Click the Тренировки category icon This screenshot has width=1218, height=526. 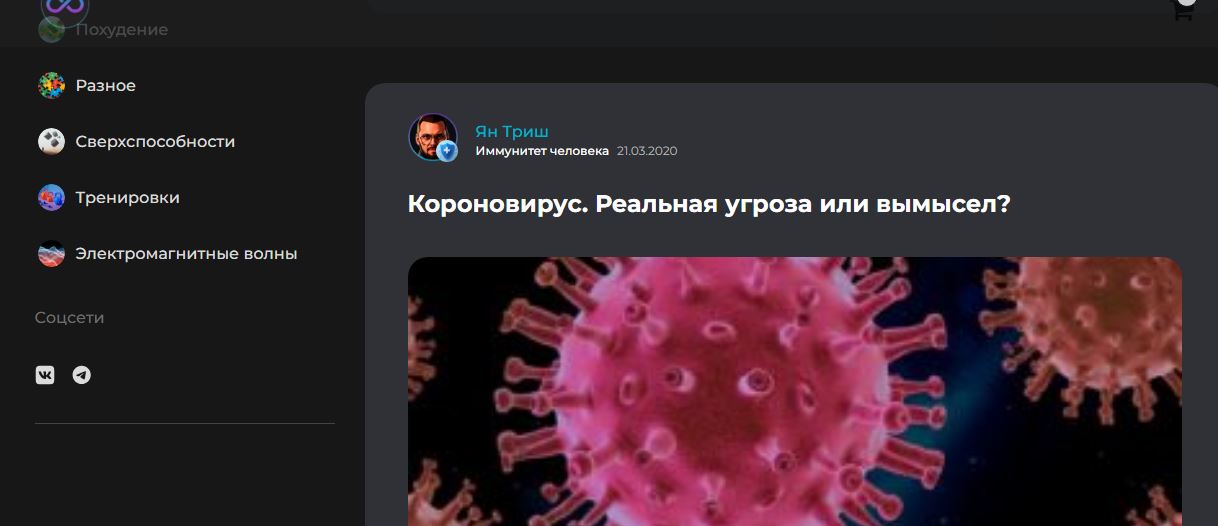[x=51, y=198]
